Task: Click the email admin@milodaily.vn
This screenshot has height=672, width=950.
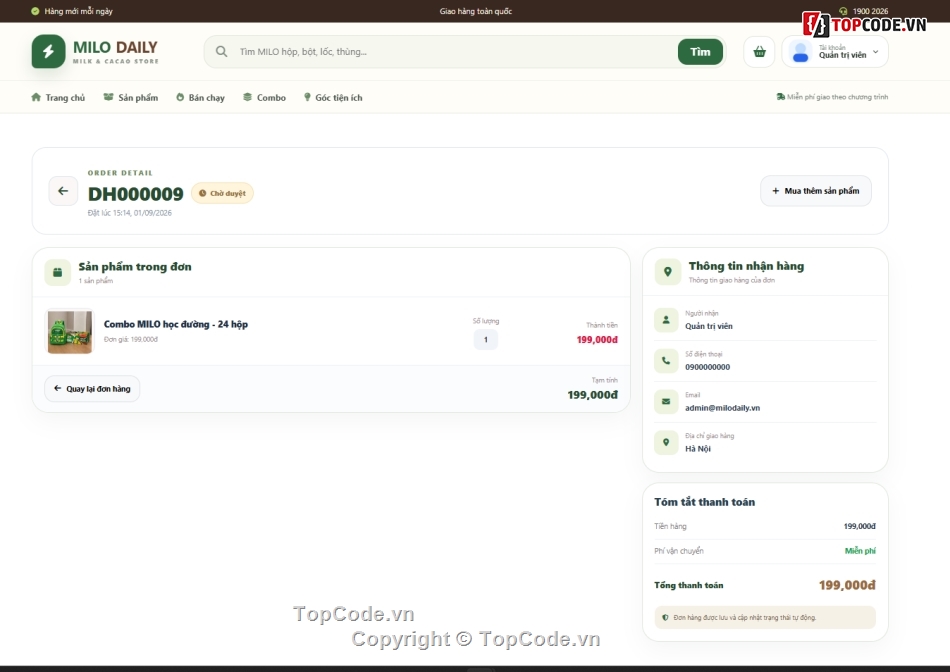Action: click(722, 408)
